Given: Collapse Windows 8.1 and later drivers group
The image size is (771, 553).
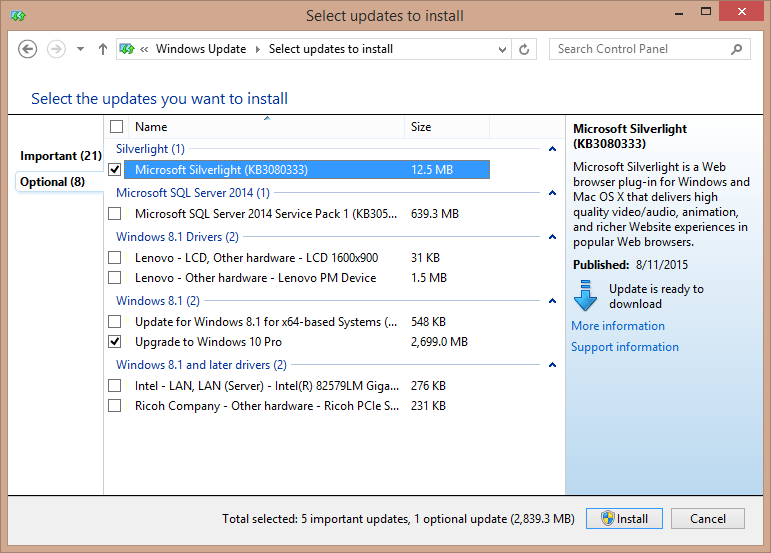Looking at the screenshot, I should coord(552,365).
